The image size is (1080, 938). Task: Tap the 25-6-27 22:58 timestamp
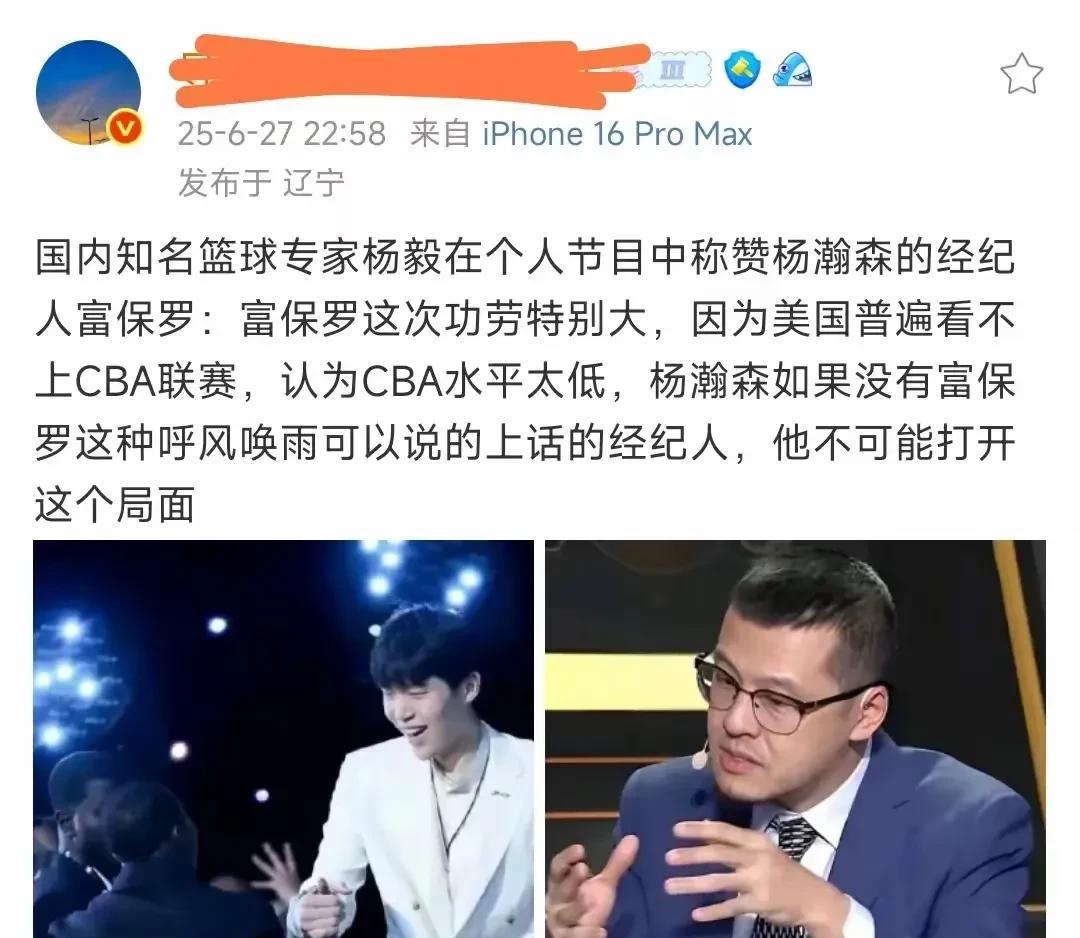(282, 134)
